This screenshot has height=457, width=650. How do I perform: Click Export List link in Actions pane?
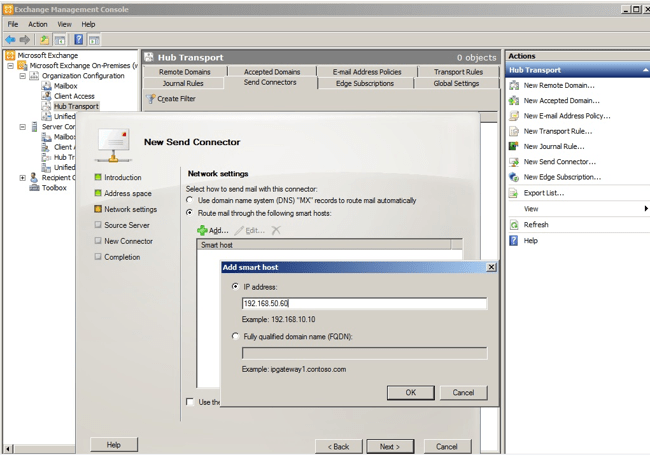pos(543,193)
